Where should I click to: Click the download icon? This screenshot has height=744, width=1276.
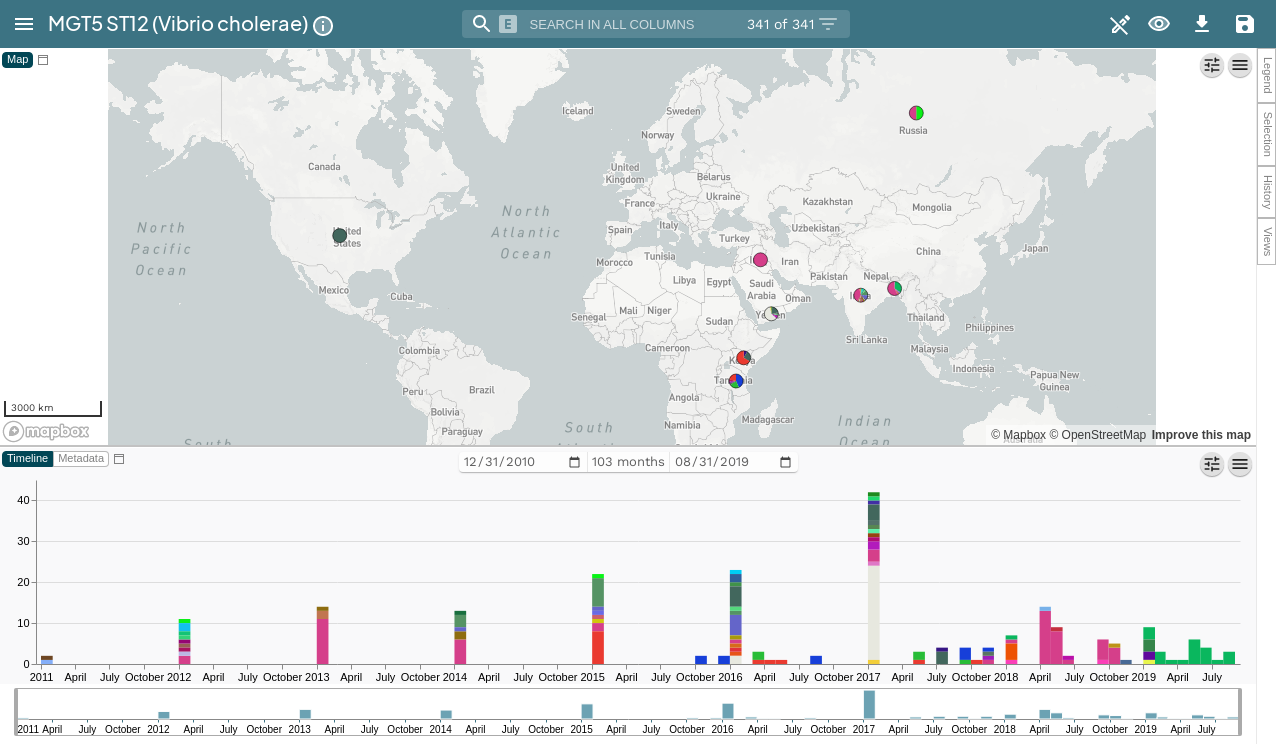(x=1202, y=24)
